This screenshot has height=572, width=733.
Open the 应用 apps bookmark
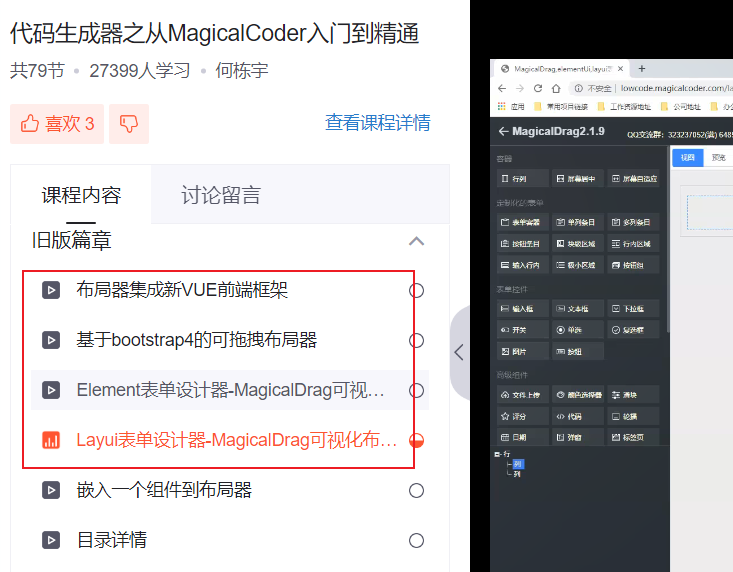pos(511,107)
